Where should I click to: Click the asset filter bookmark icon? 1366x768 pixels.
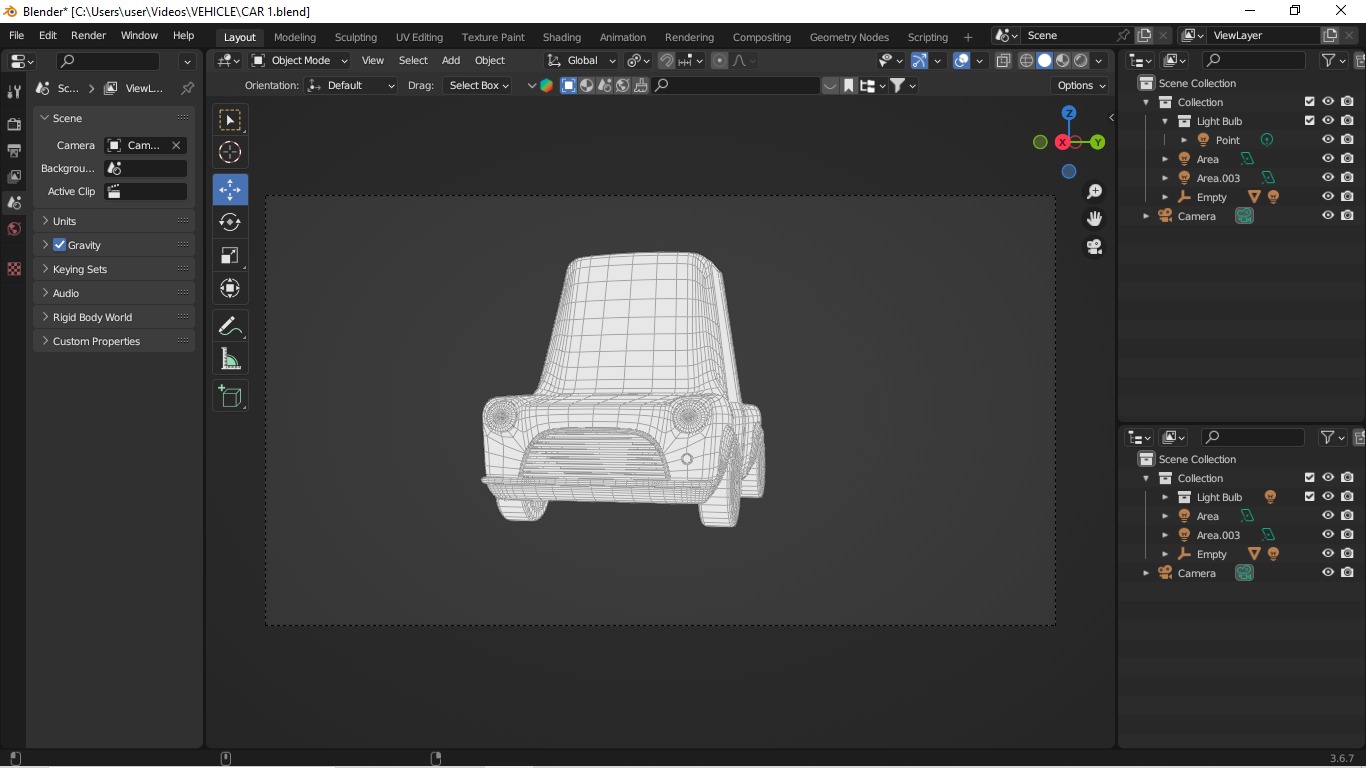point(849,85)
